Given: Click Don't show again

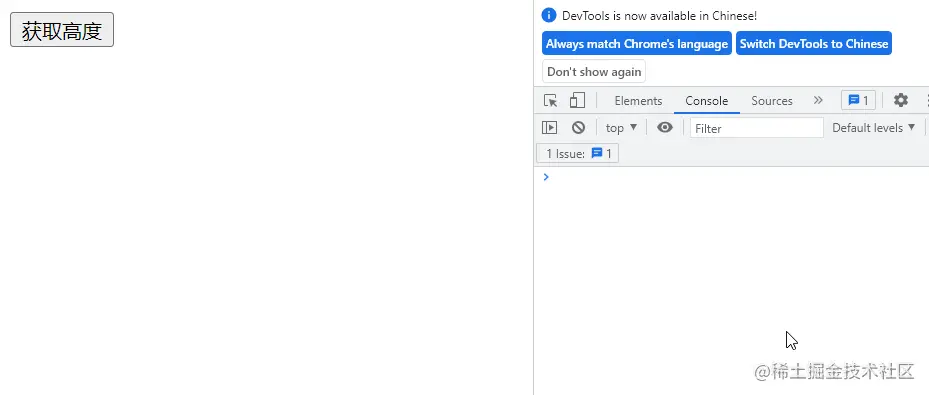Looking at the screenshot, I should pyautogui.click(x=594, y=71).
